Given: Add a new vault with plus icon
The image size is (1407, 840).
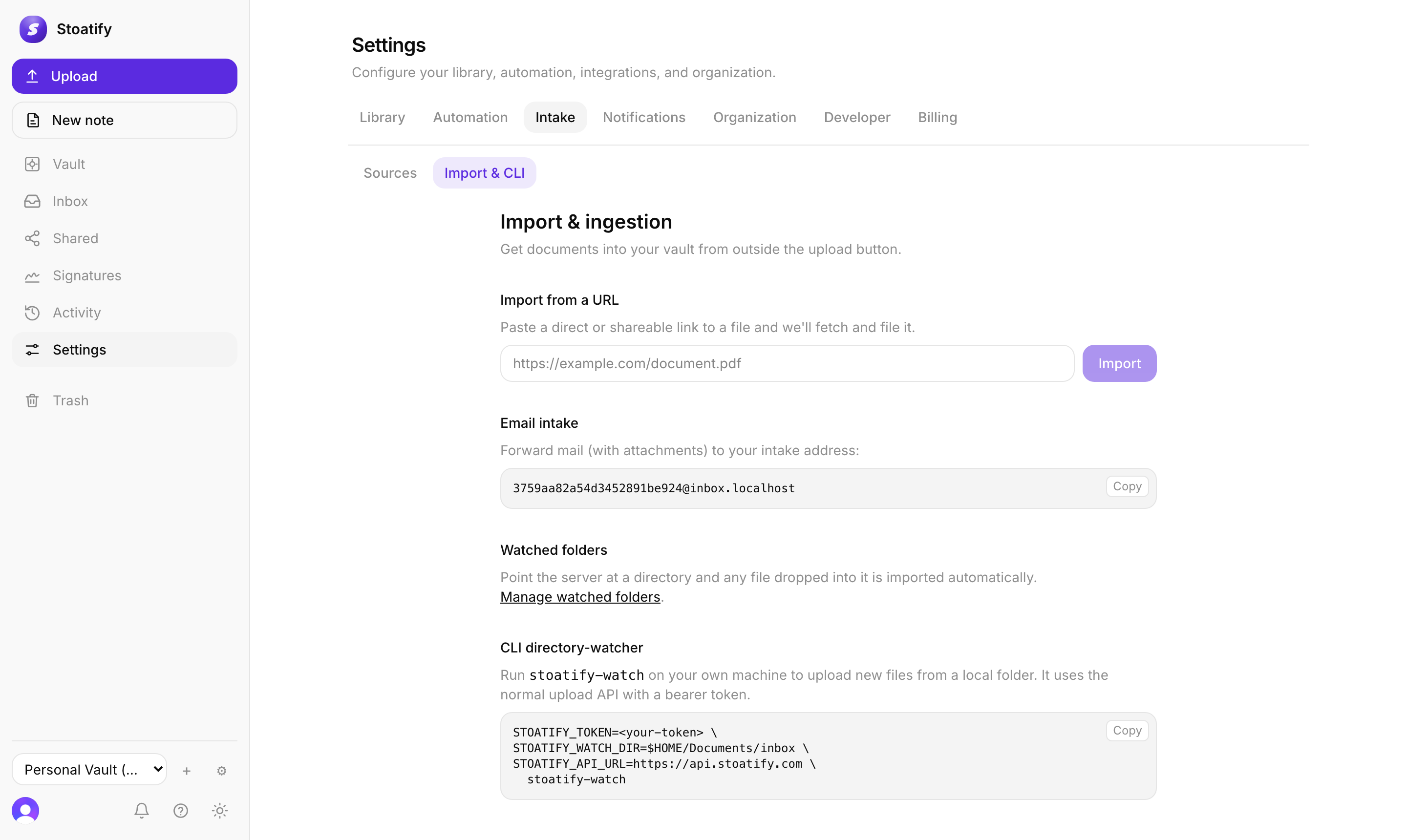Looking at the screenshot, I should 186,770.
